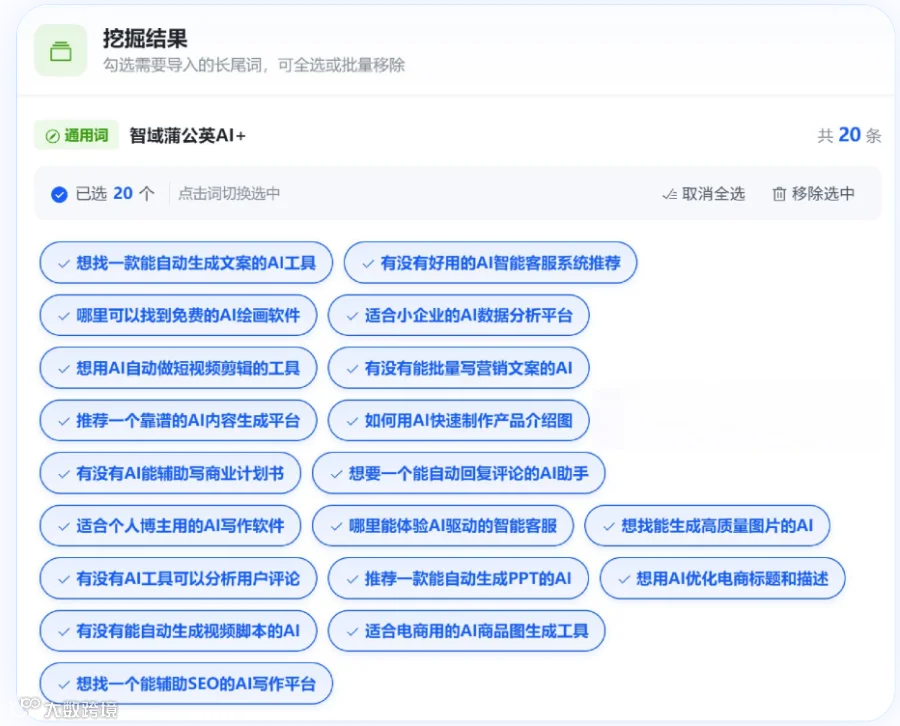Deselect 有没有能自动生成视频脚本的AI
The image size is (900, 726).
[178, 631]
